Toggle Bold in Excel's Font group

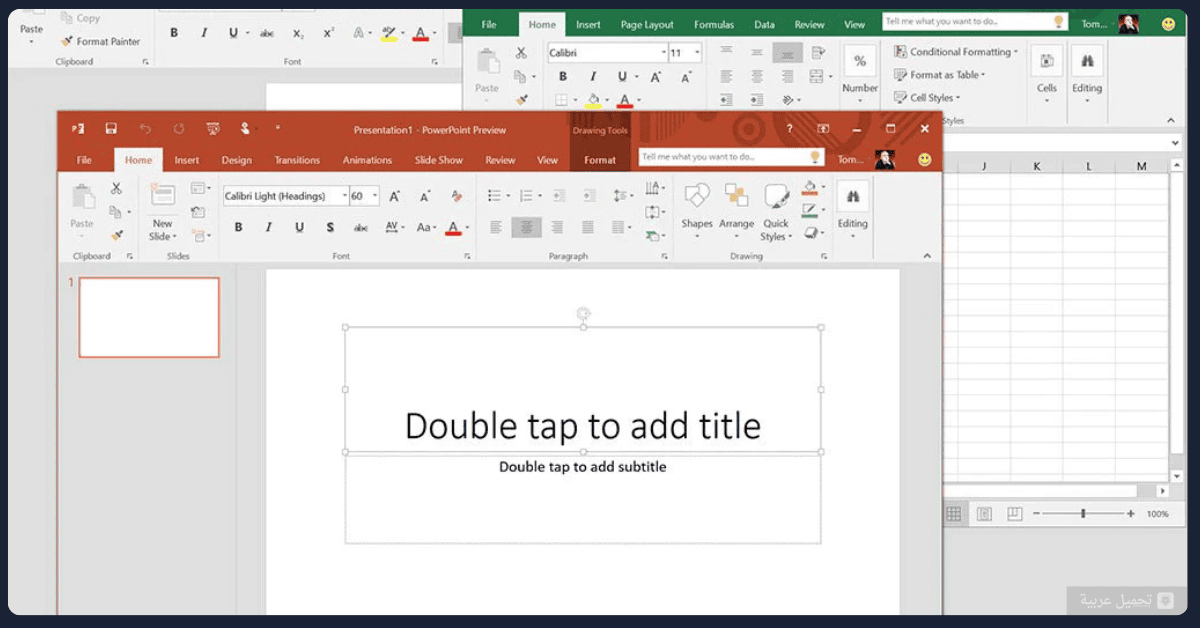pyautogui.click(x=563, y=77)
